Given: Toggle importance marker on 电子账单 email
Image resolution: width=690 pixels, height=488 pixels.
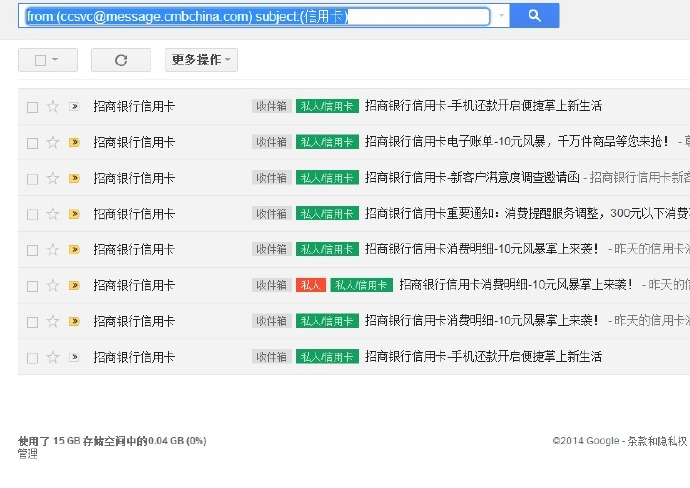Looking at the screenshot, I should coord(74,142).
